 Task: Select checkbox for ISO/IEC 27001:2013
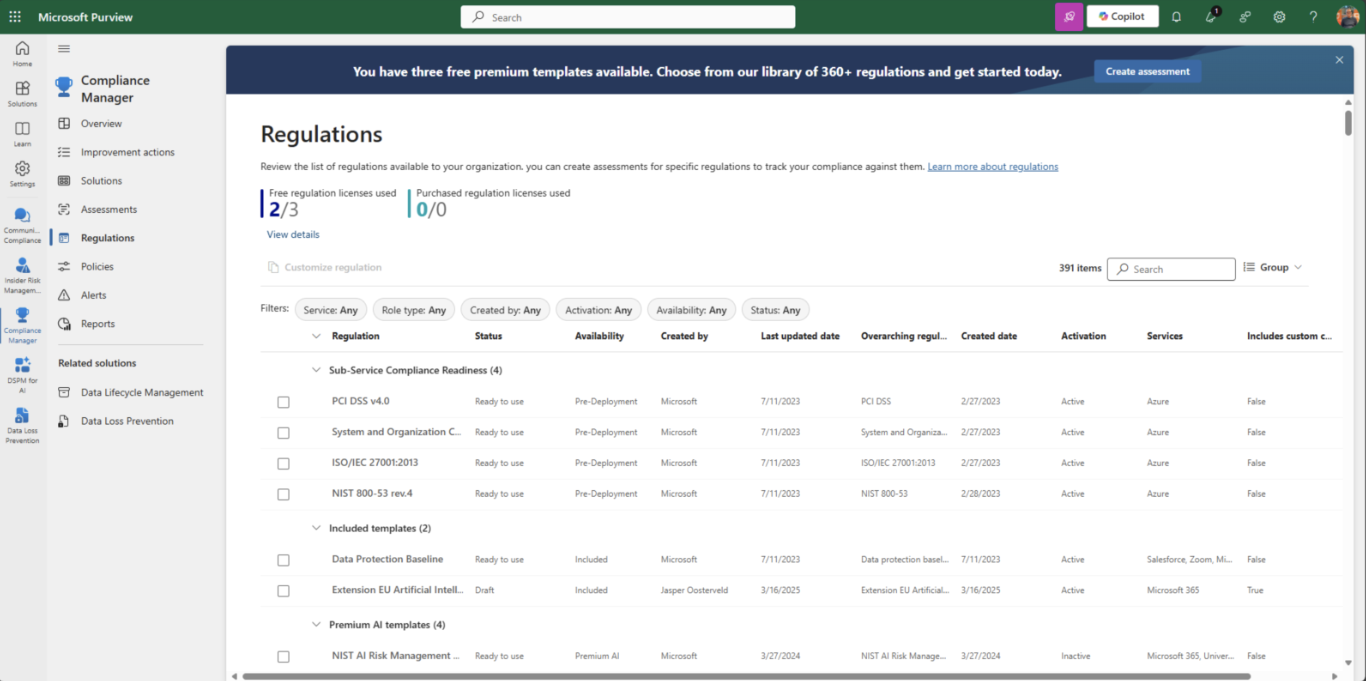[283, 464]
